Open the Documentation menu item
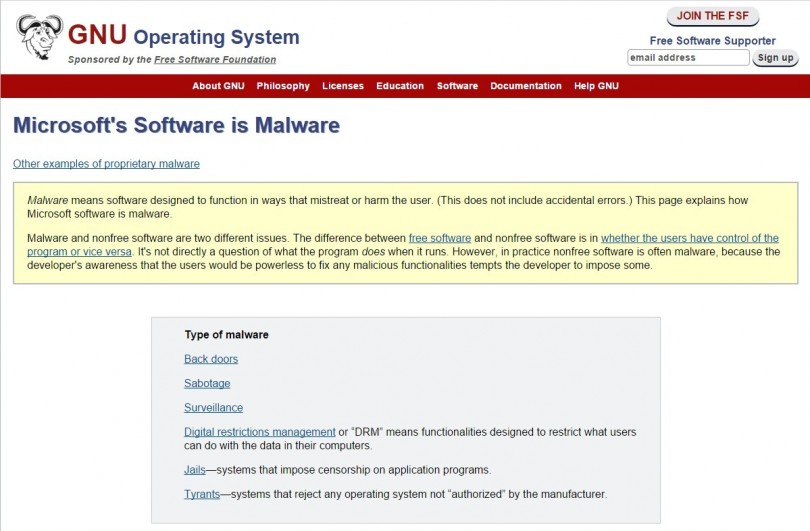Viewport: 810px width, 531px height. pos(526,86)
